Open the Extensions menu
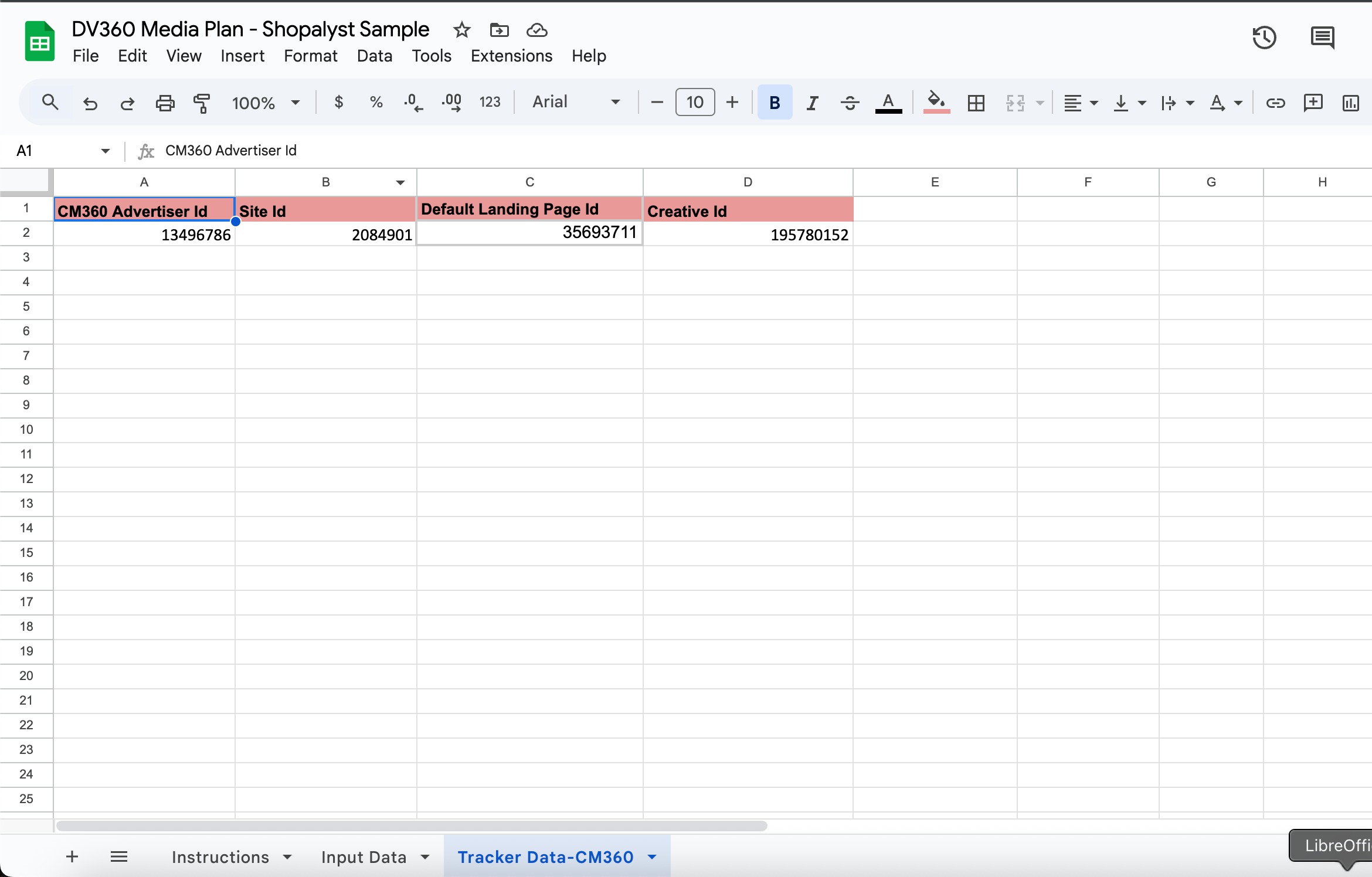Viewport: 1372px width, 877px height. click(x=511, y=56)
